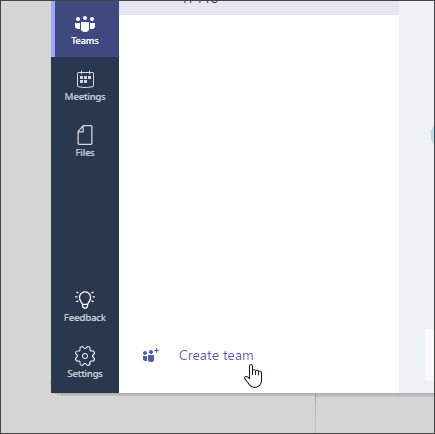The height and width of the screenshot is (434, 435).
Task: Open the Meetings calendar icon
Action: click(85, 79)
